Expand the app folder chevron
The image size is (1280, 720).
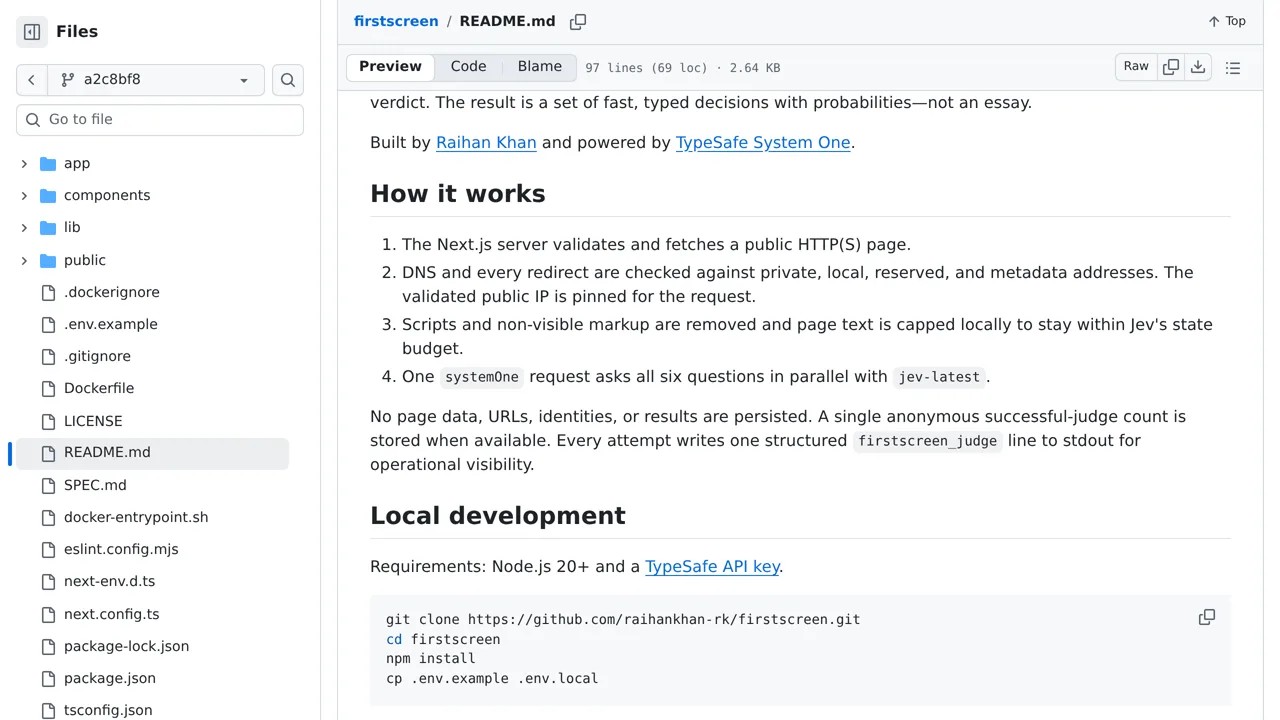(x=24, y=163)
